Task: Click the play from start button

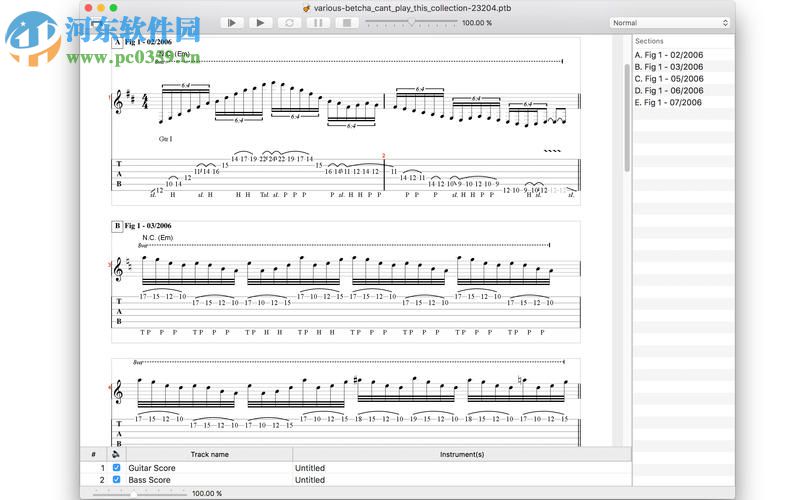Action: point(232,22)
